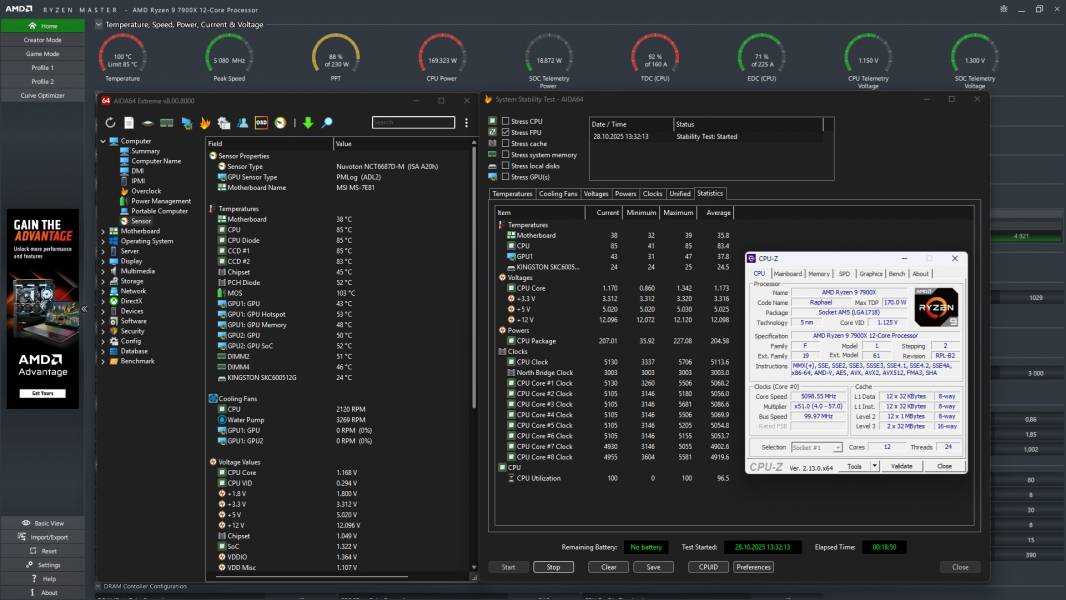Click the refresh icon in AIDA64 toolbar
This screenshot has height=600, width=1066.
(111, 122)
